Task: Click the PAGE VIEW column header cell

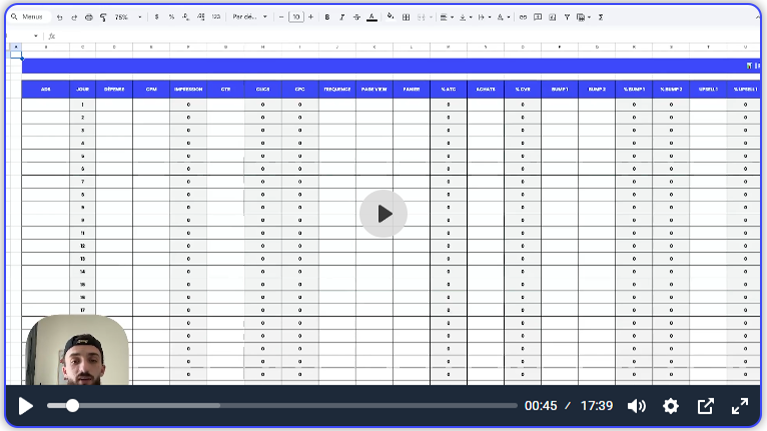Action: click(374, 89)
